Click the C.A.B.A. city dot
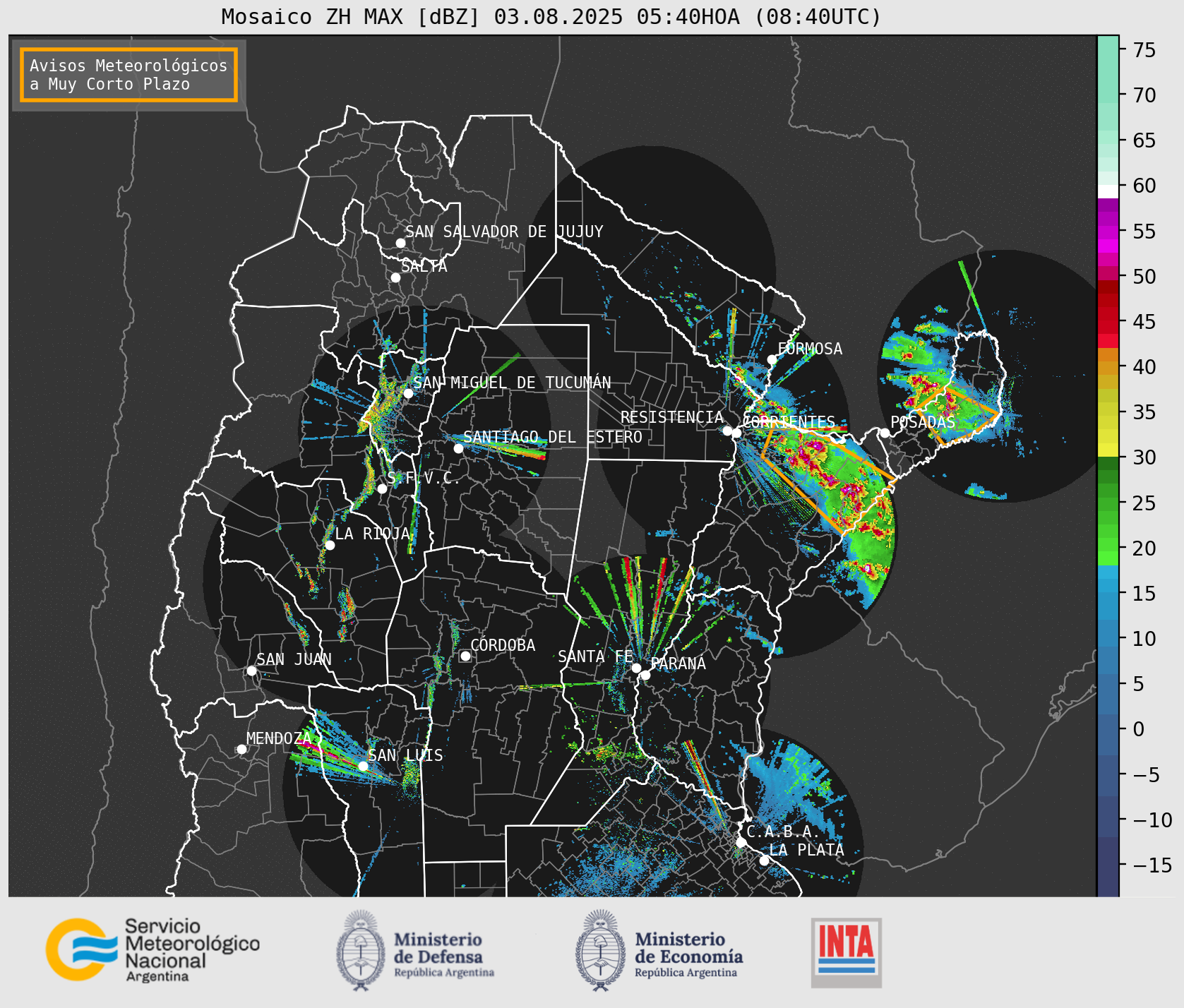 point(741,842)
